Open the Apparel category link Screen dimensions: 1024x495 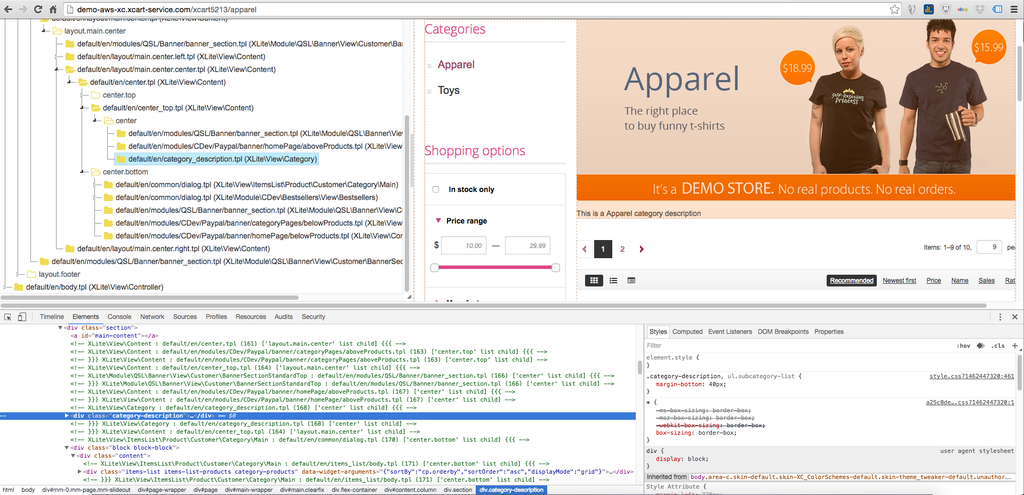[456, 65]
